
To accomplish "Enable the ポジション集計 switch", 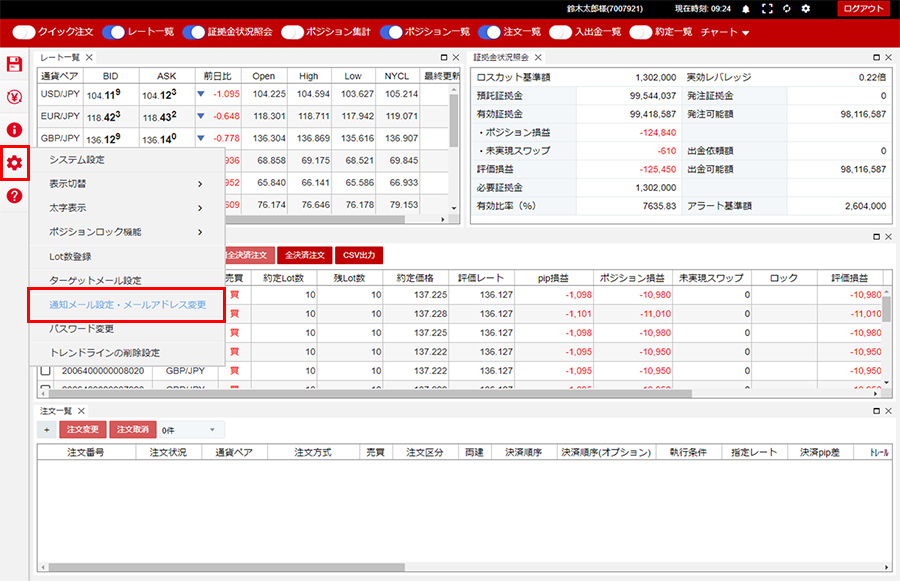I will coord(292,32).
